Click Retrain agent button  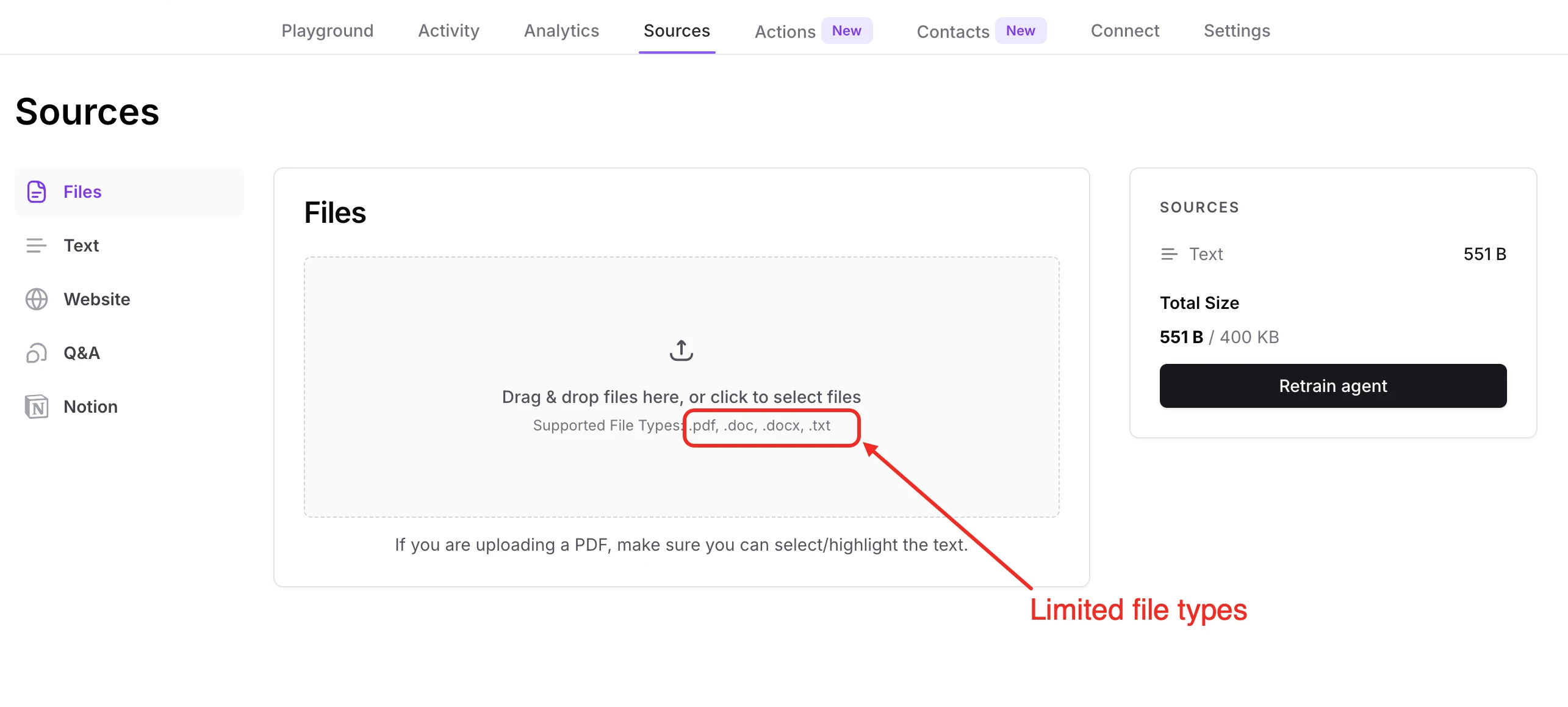pyautogui.click(x=1333, y=386)
